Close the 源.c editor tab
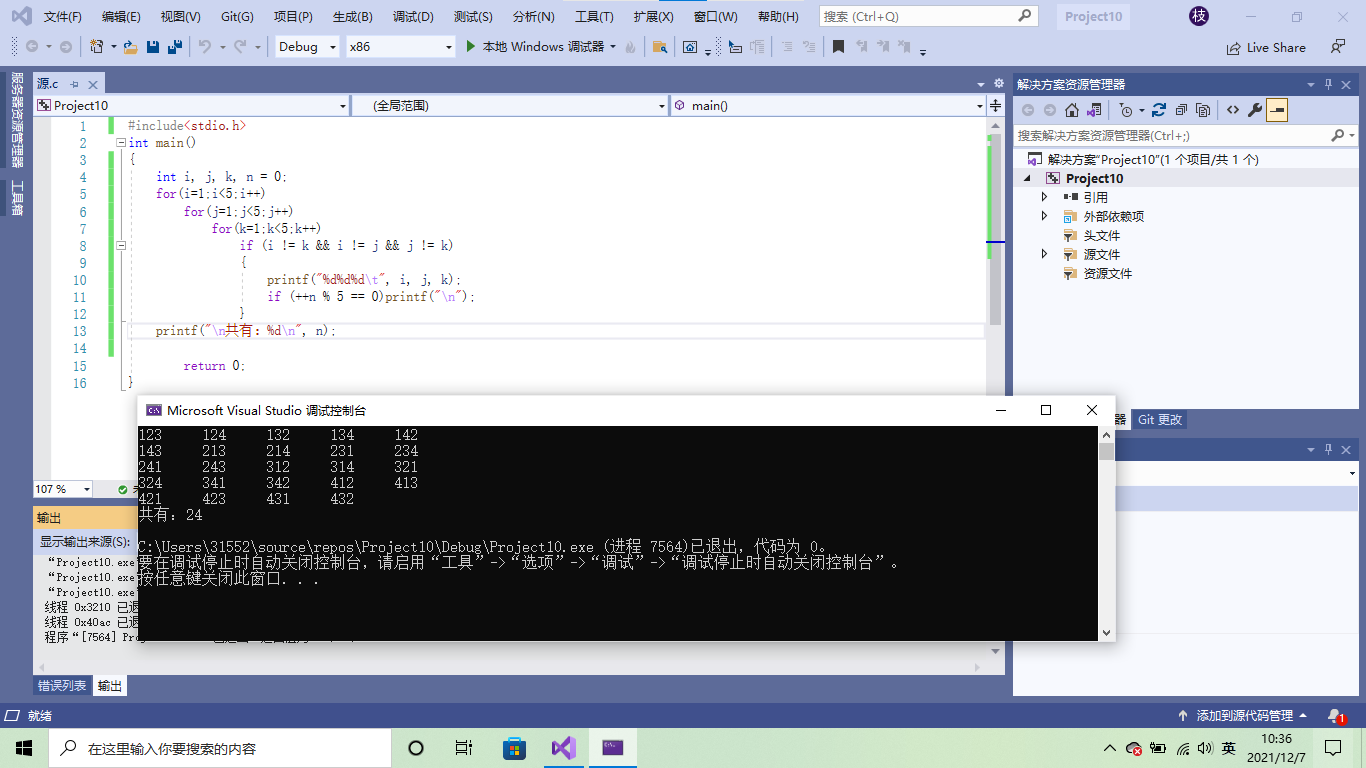Viewport: 1366px width, 768px height. tap(94, 85)
